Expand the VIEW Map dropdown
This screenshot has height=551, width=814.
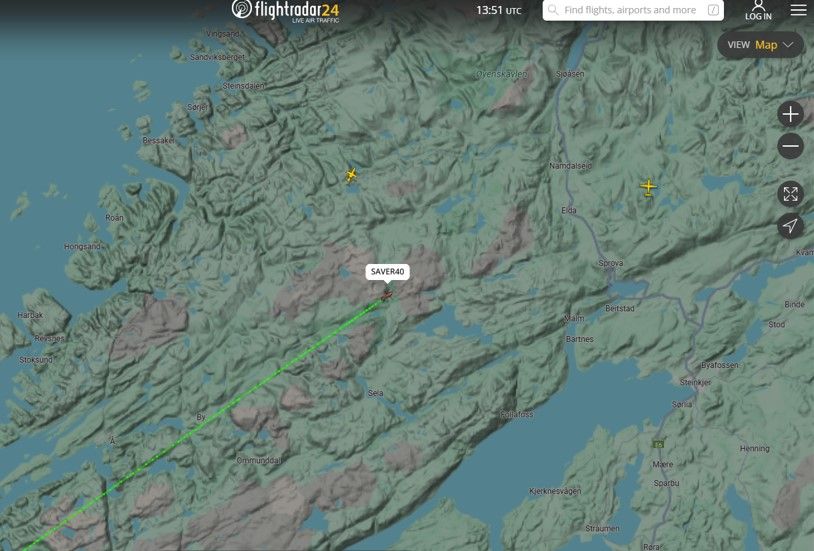(x=760, y=45)
